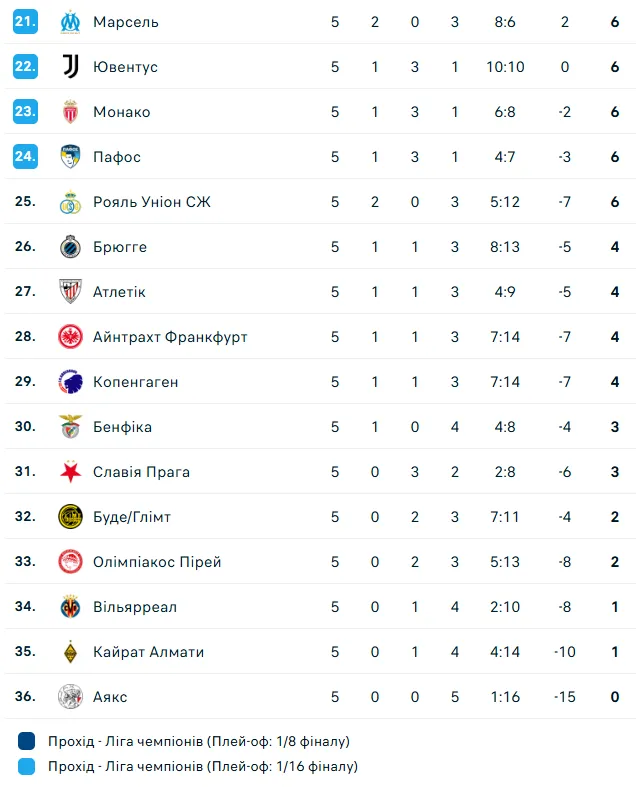Image resolution: width=636 pixels, height=787 pixels.
Task: Click the Benfica club crest
Action: (69, 427)
